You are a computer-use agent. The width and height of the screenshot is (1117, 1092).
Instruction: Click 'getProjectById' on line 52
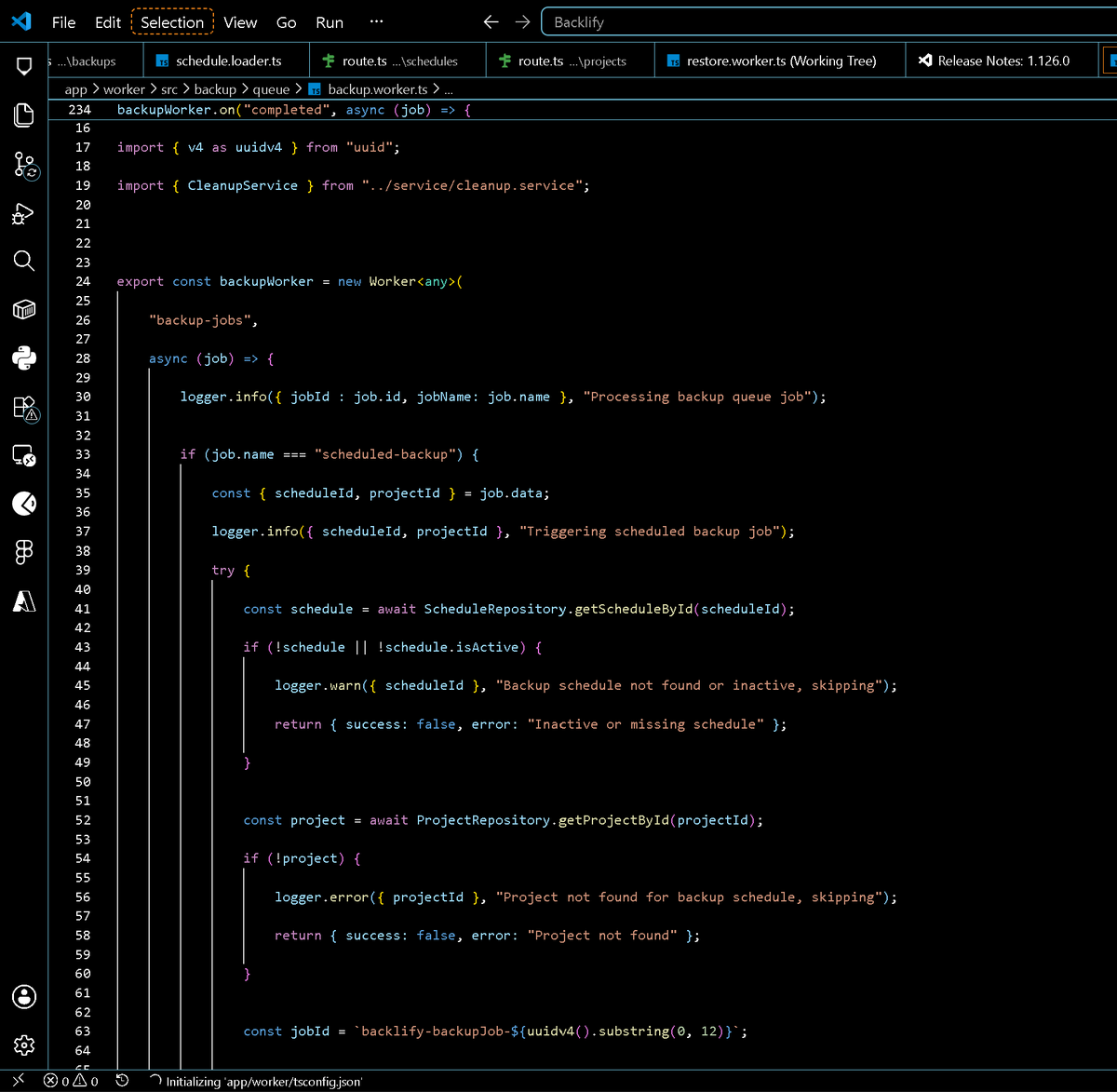click(613, 820)
